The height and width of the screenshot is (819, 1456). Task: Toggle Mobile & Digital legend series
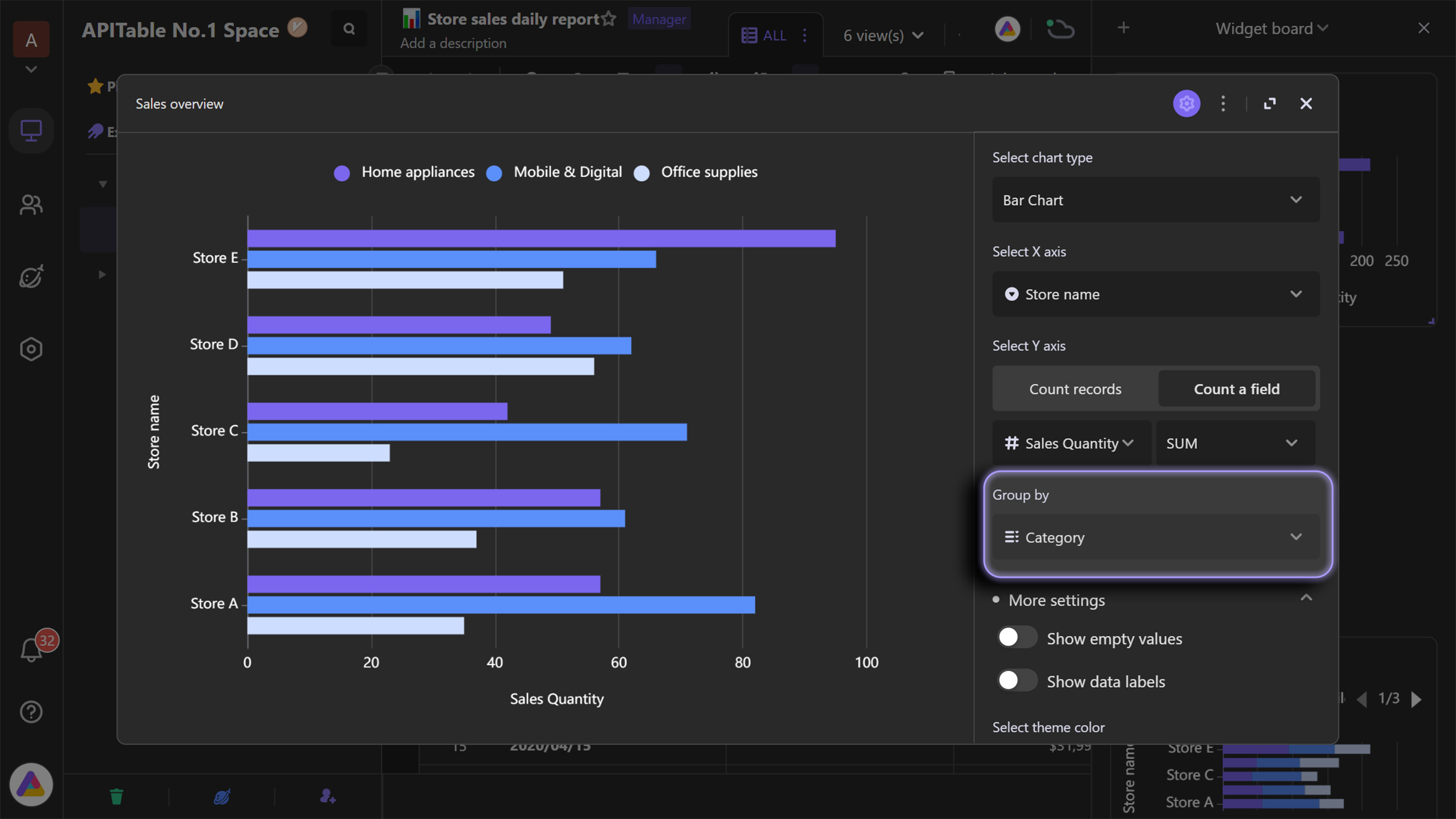click(x=554, y=172)
